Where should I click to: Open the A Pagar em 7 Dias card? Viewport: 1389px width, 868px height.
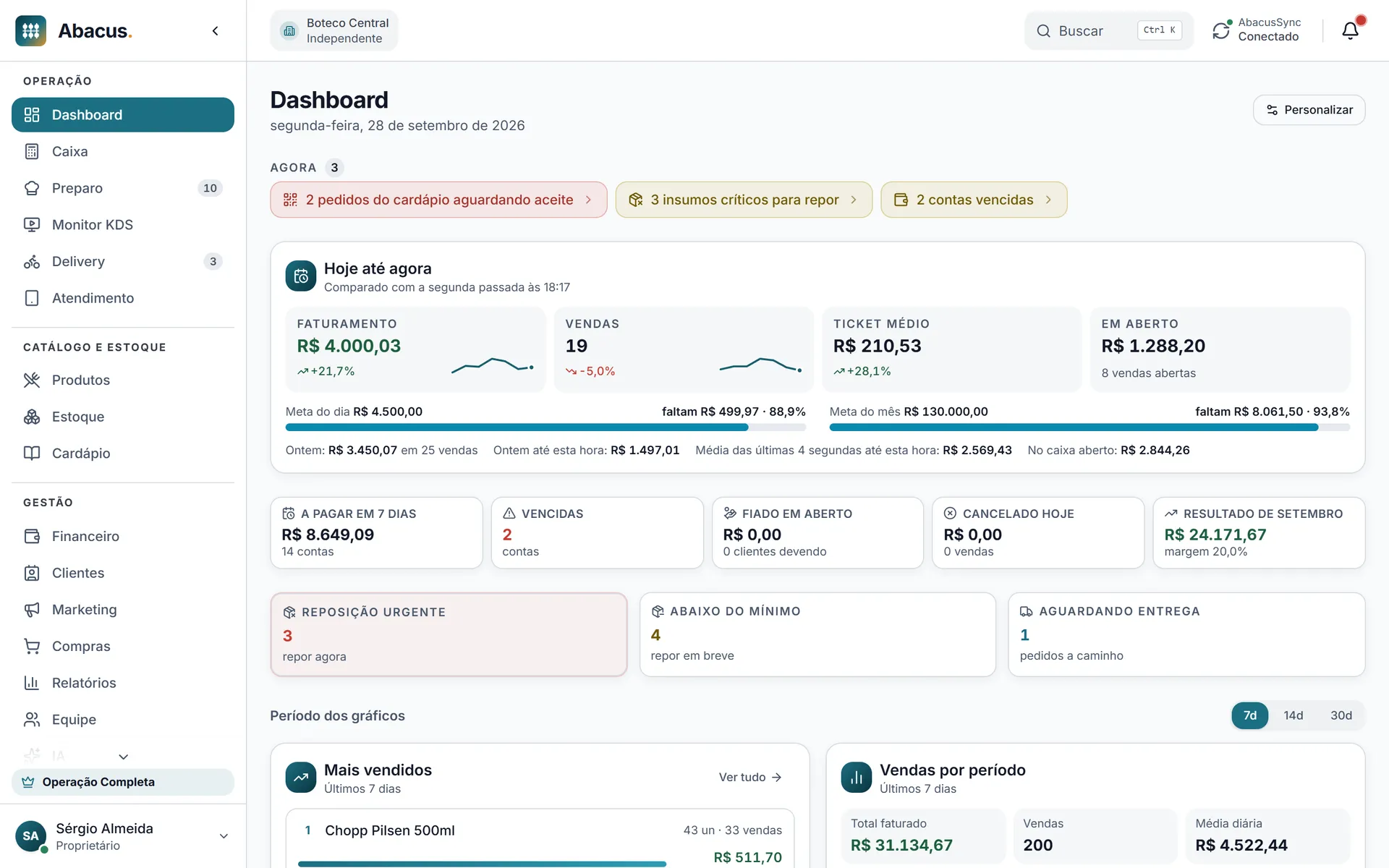pos(376,532)
